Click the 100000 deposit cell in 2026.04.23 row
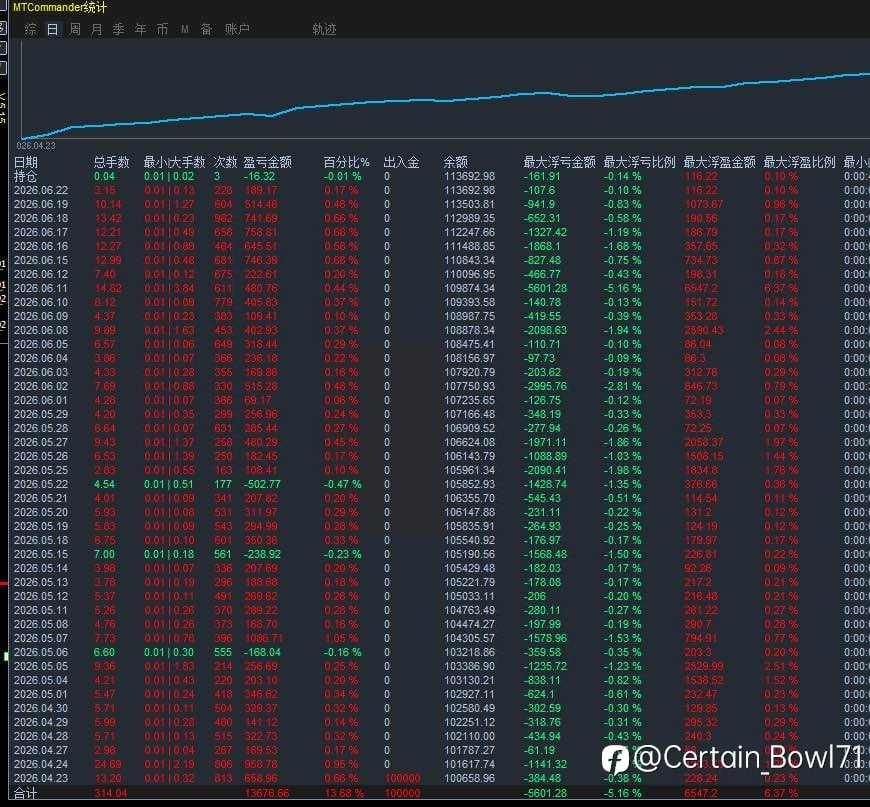Image resolution: width=870 pixels, height=807 pixels. click(402, 778)
